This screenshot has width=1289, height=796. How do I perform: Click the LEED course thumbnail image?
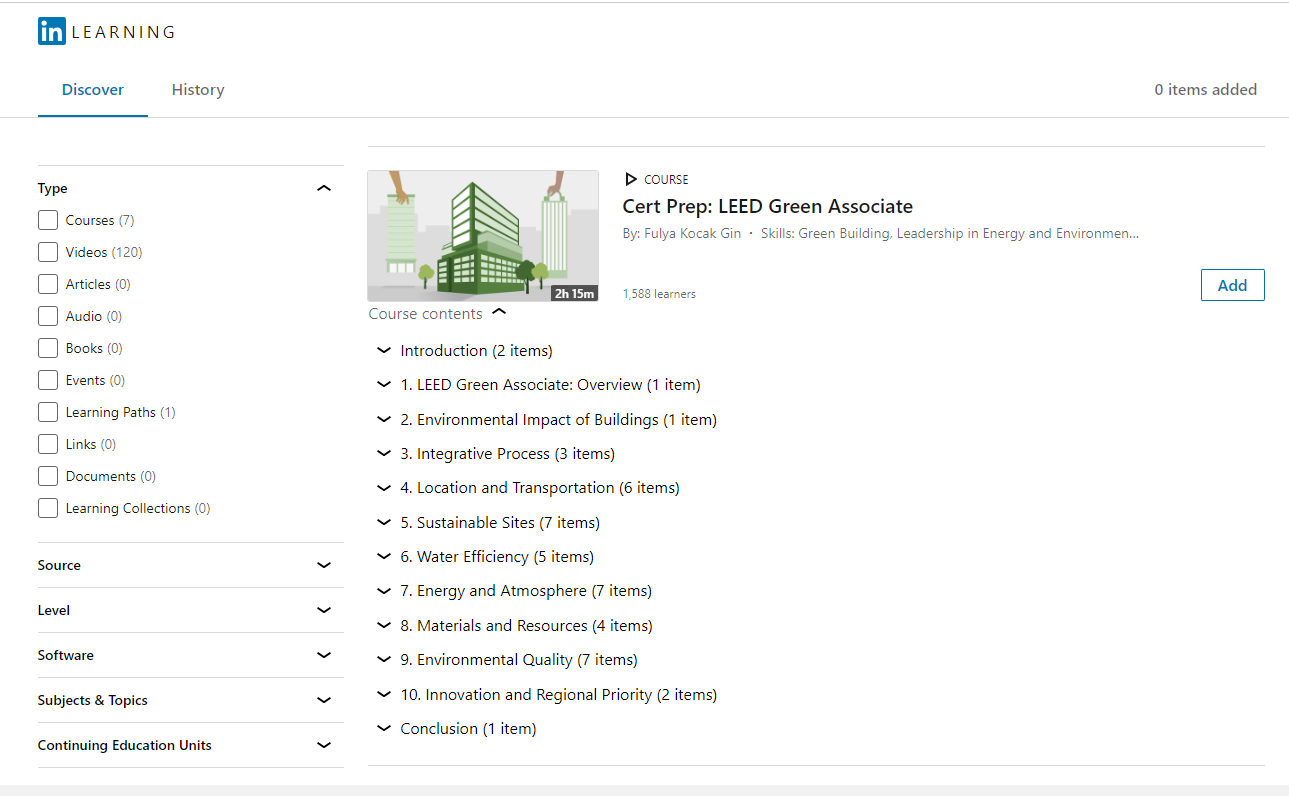click(482, 235)
